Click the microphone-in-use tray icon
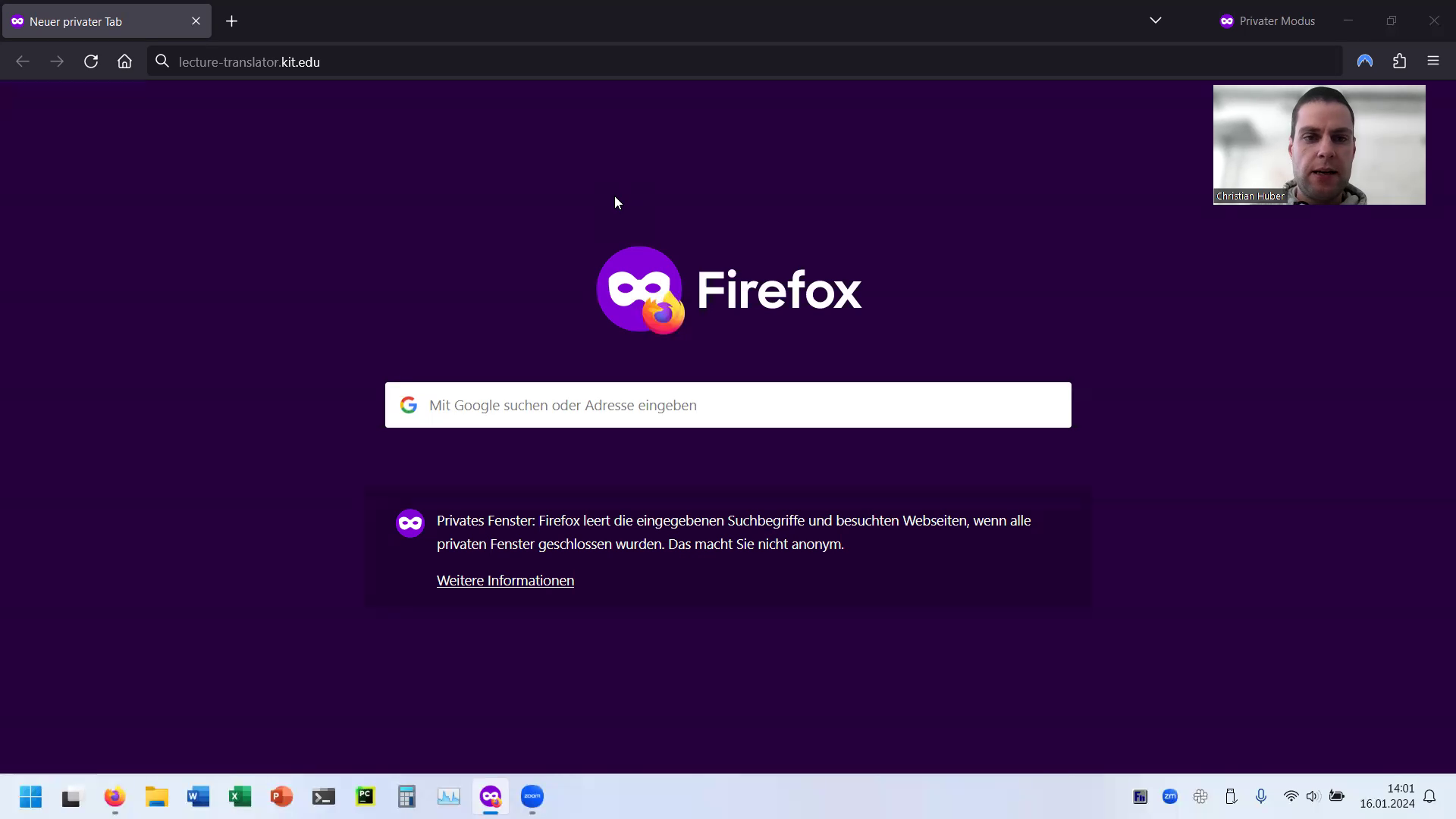 (x=1261, y=796)
